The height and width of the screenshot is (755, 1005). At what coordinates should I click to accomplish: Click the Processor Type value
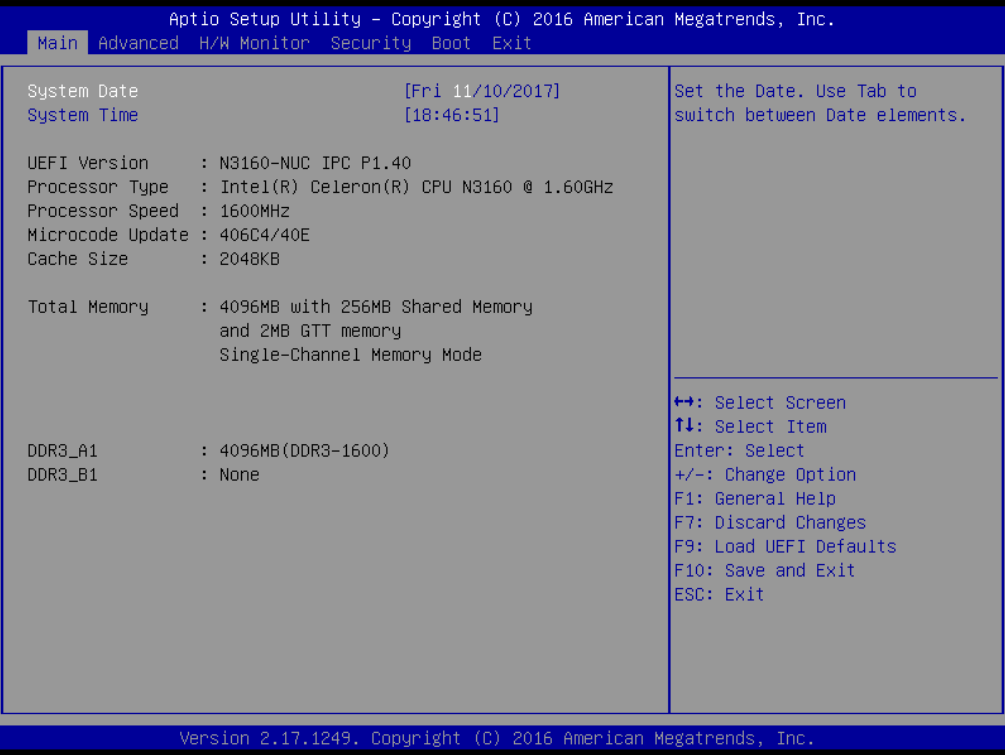coord(416,187)
